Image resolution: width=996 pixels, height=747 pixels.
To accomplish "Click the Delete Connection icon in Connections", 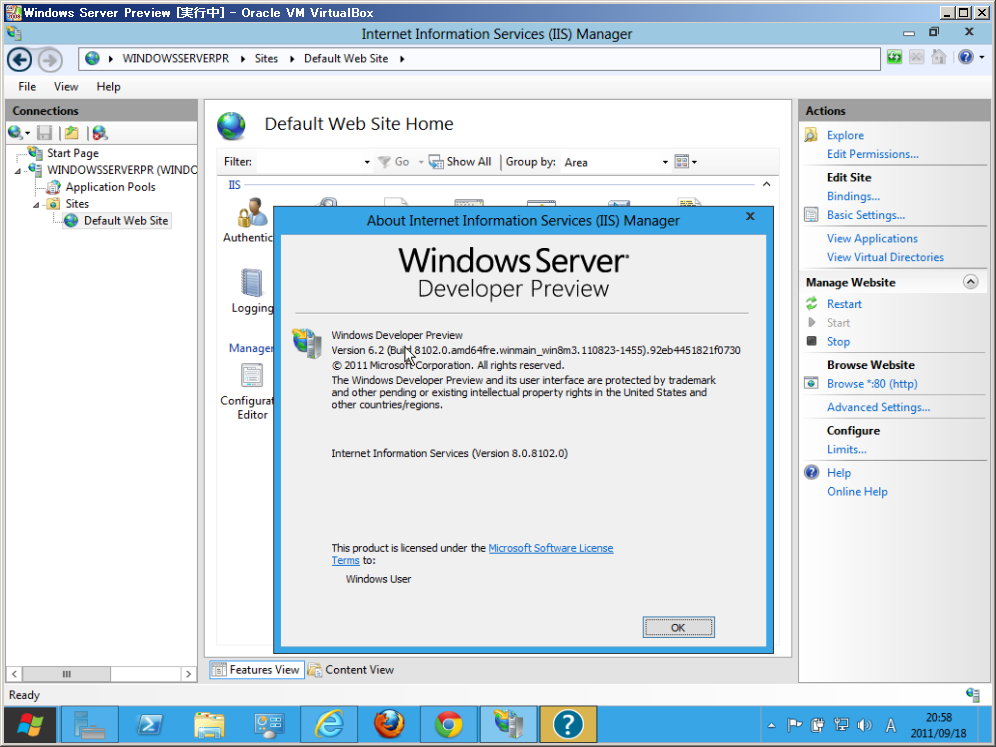I will click(99, 132).
